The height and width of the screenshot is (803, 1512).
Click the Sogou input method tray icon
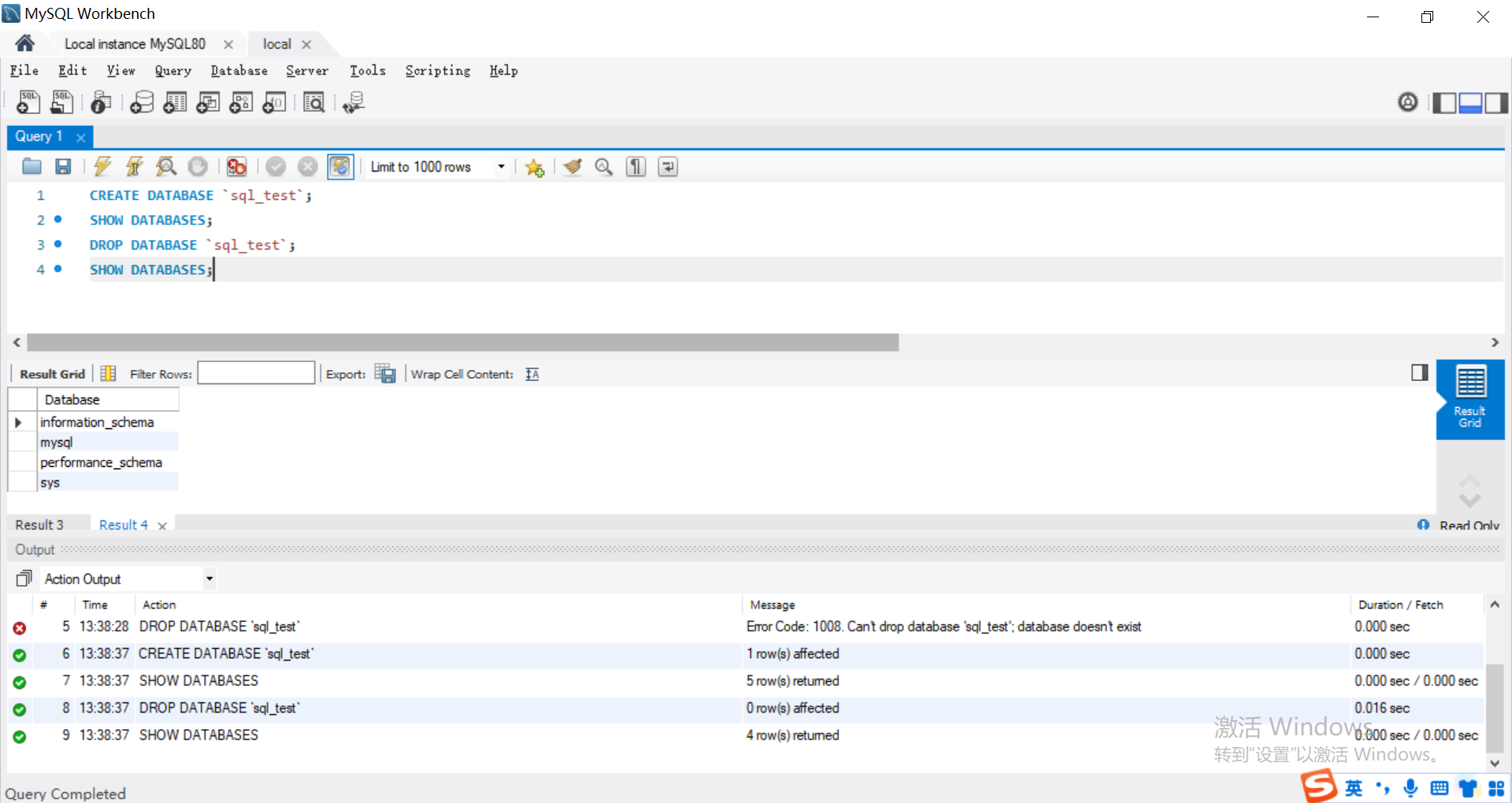tap(1318, 786)
